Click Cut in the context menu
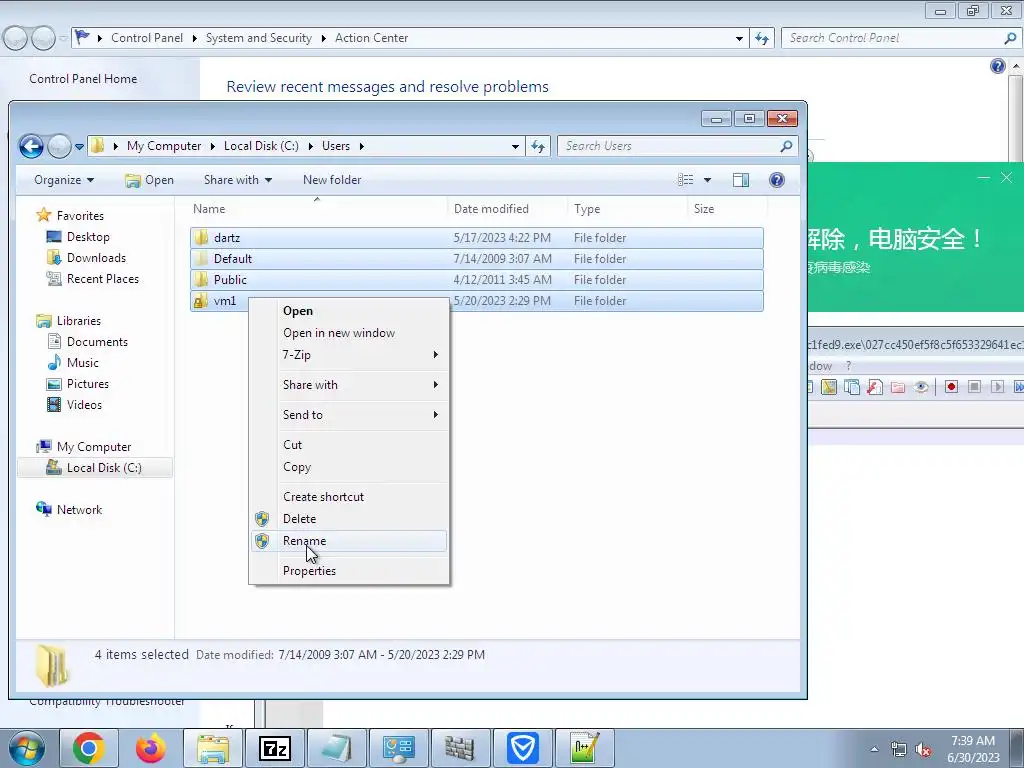1024x768 pixels. [349, 445]
